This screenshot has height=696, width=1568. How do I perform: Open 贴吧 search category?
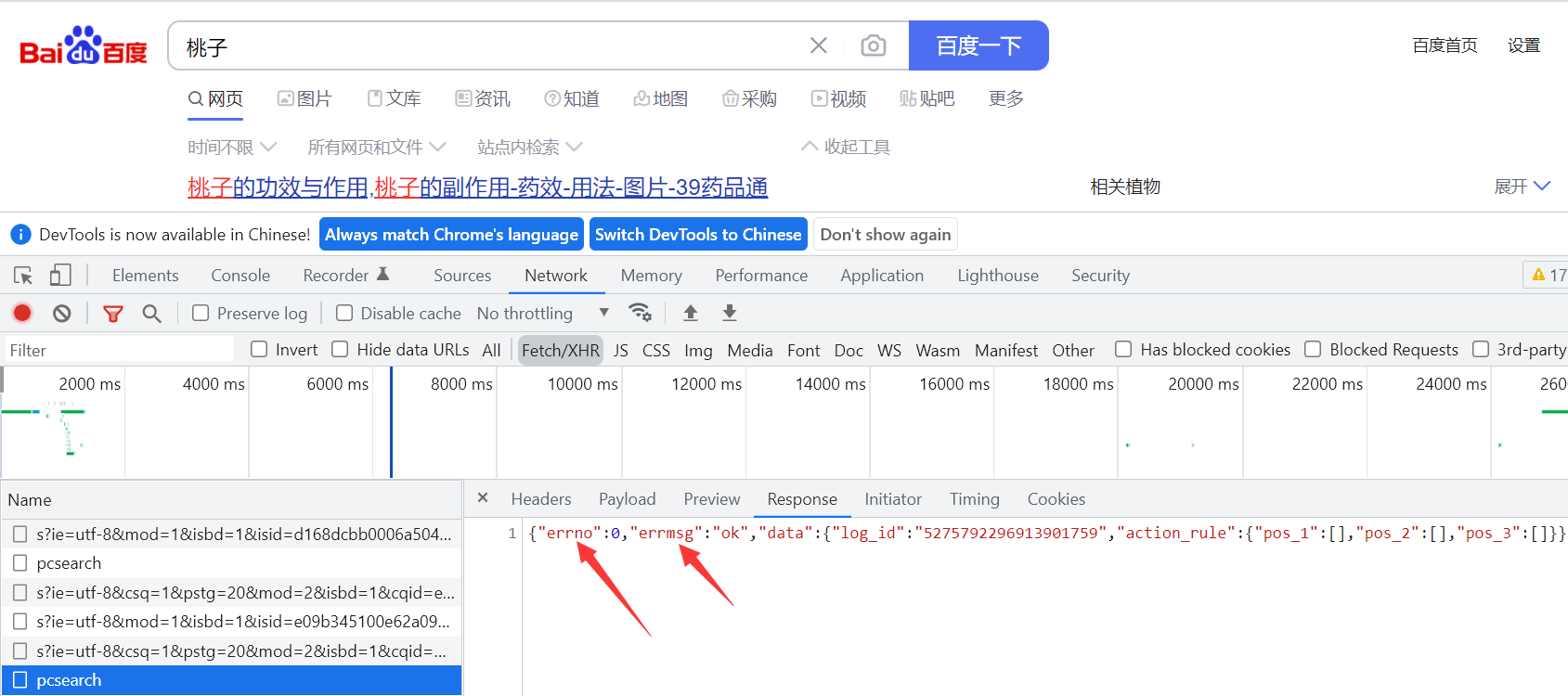click(927, 98)
